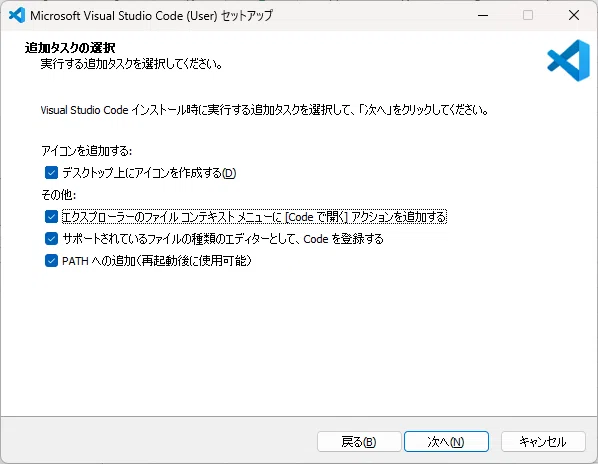Image resolution: width=598 pixels, height=464 pixels.
Task: Click the large VS Code logo
Action: click(x=568, y=60)
